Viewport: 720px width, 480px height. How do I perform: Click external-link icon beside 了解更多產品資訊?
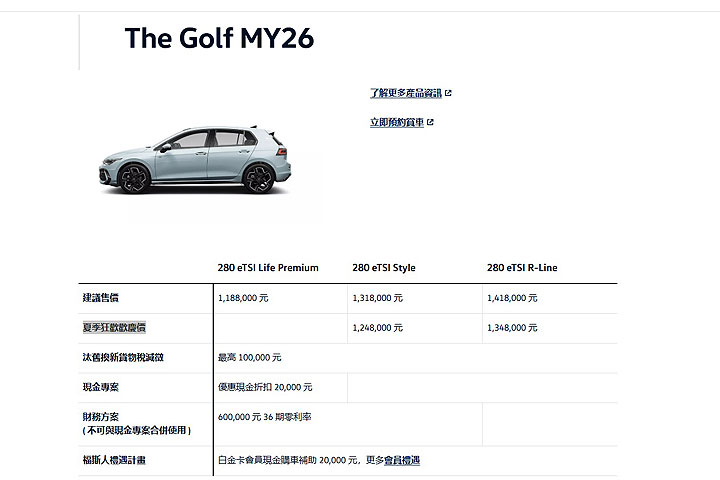[448, 93]
